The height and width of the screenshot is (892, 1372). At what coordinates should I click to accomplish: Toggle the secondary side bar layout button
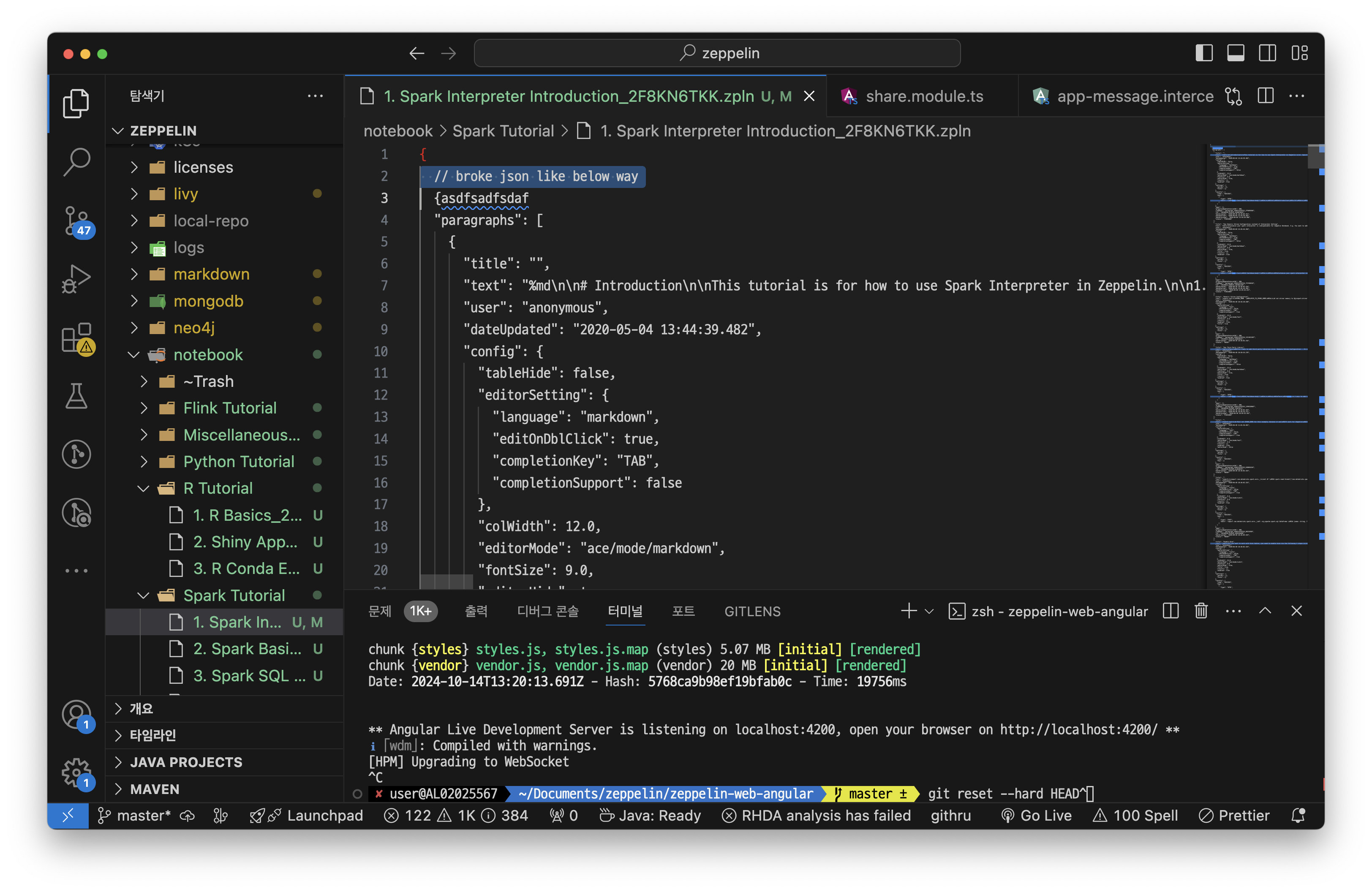1267,54
